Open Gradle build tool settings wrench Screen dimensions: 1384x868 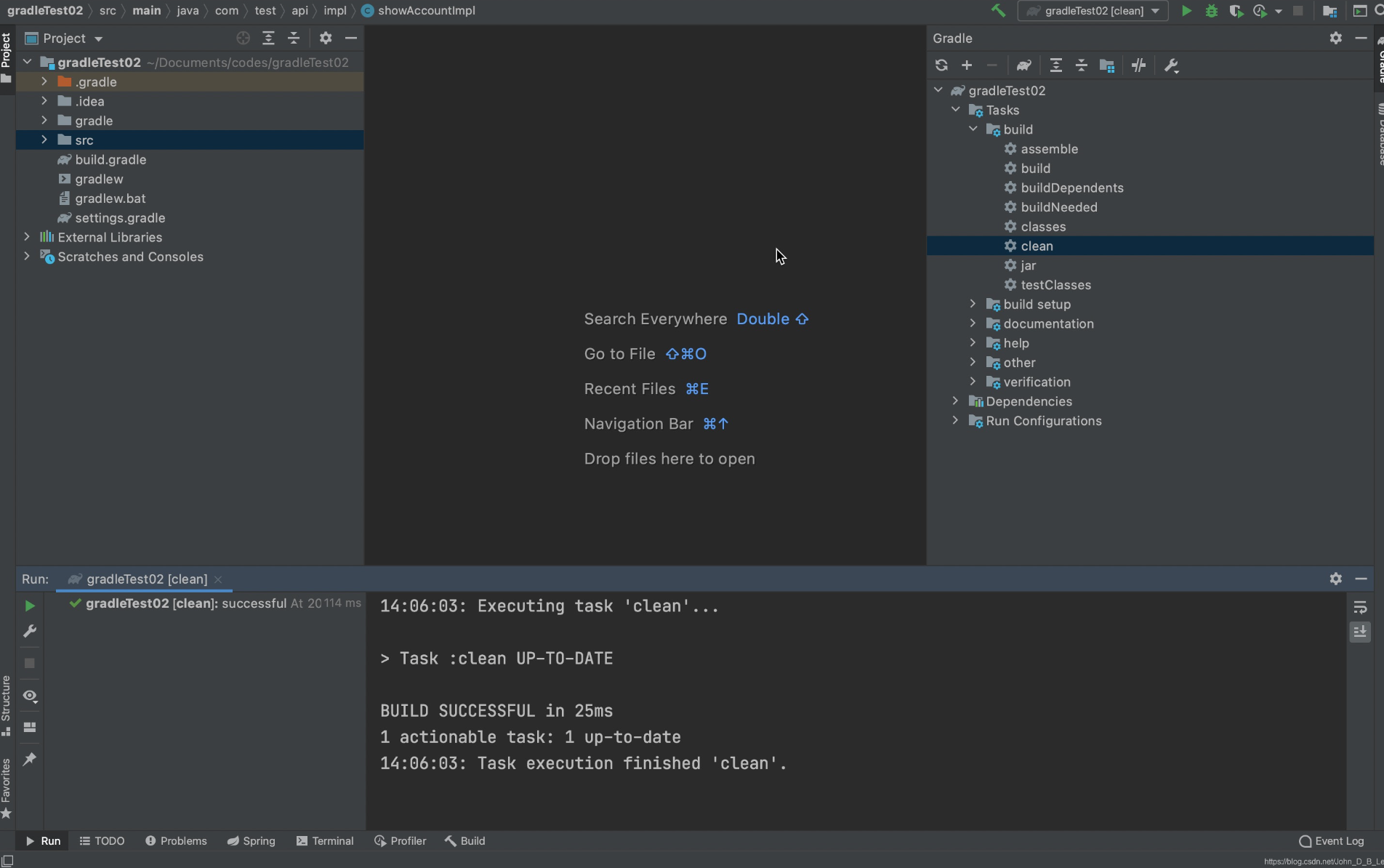(1171, 65)
